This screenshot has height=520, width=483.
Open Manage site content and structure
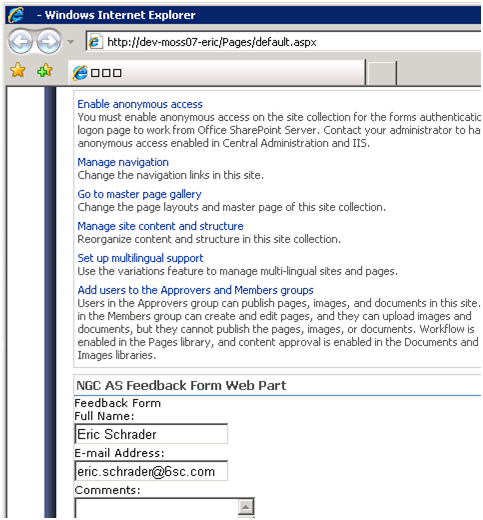(x=160, y=226)
